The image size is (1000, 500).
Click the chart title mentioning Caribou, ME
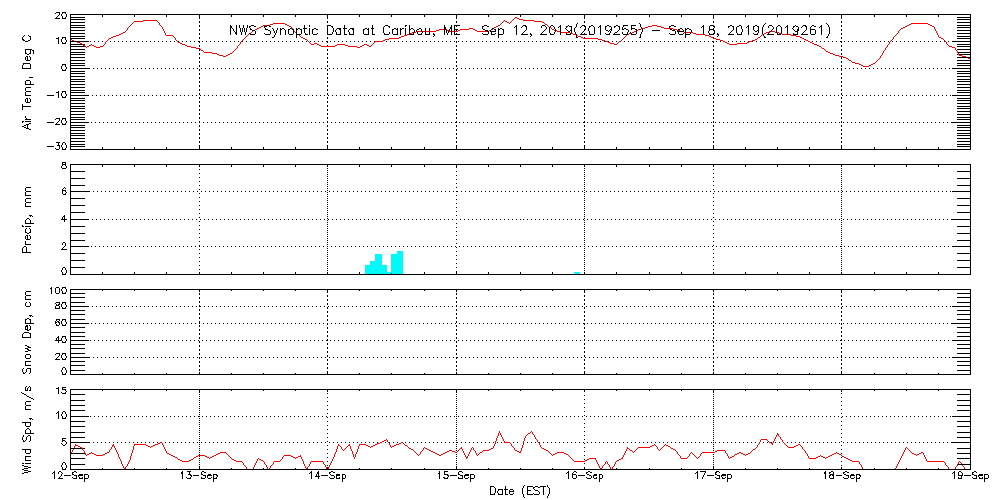click(x=529, y=30)
